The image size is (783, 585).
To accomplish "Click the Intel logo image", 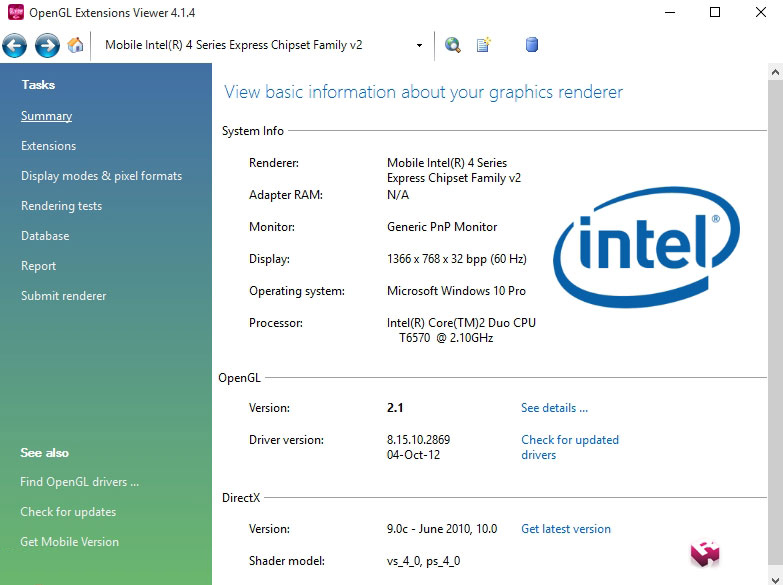I will point(646,247).
